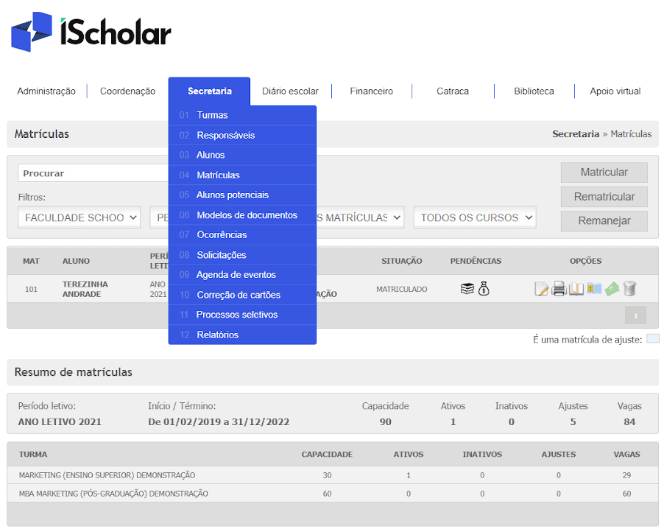Click the TURMA column header
The height and width of the screenshot is (531, 666).
tap(33, 454)
